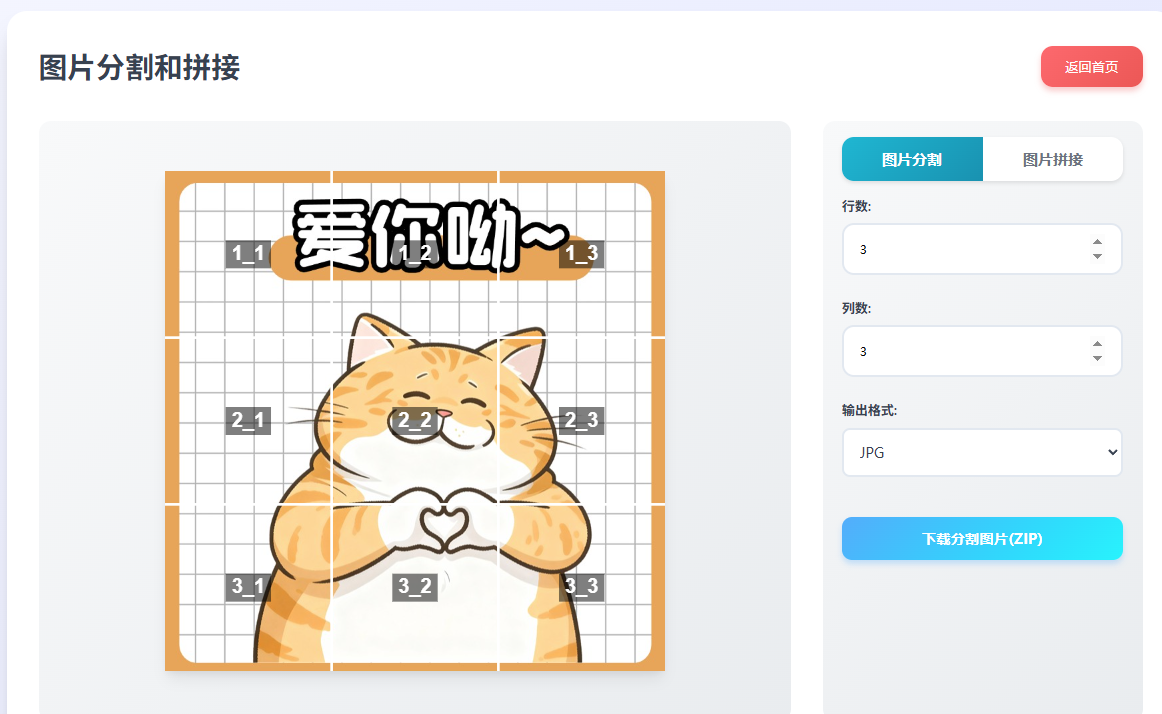Increase the 行数 row count stepper

[x=1097, y=242]
